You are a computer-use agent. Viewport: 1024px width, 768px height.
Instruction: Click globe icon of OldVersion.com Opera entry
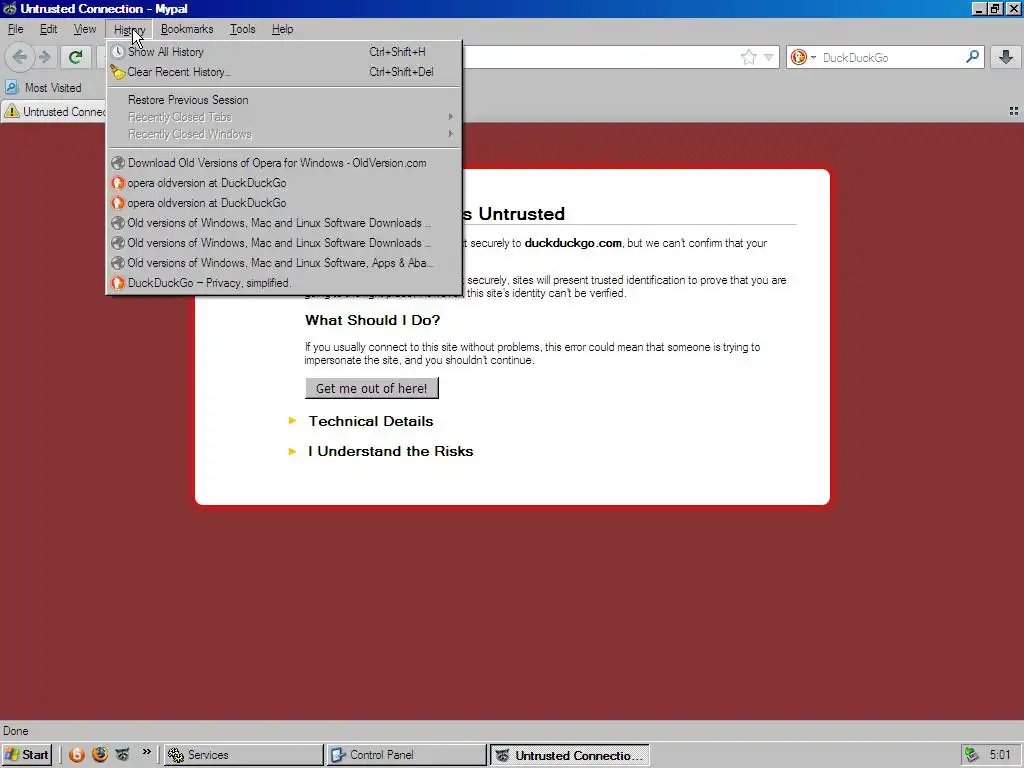[x=118, y=163]
